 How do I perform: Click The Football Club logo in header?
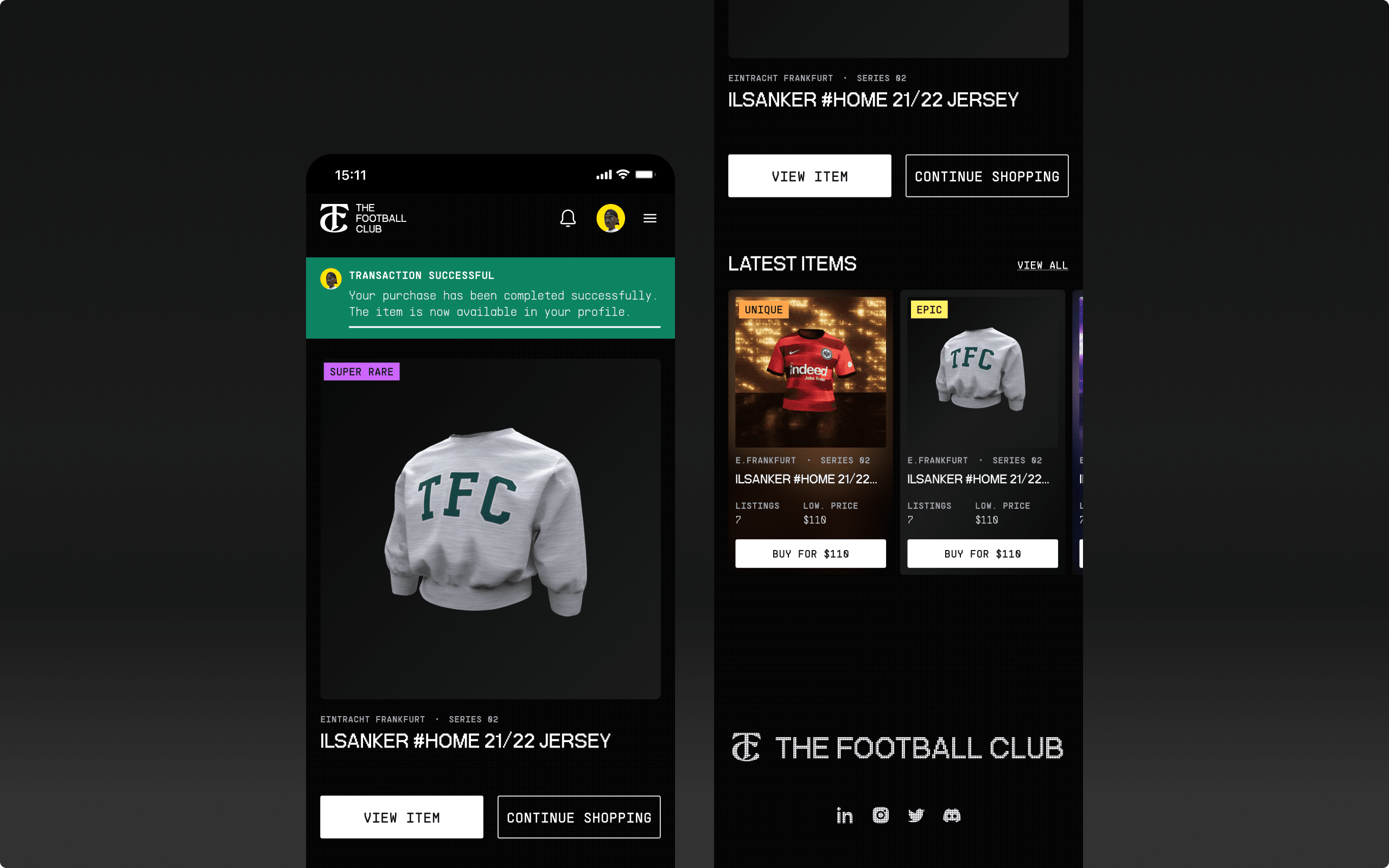pos(363,218)
